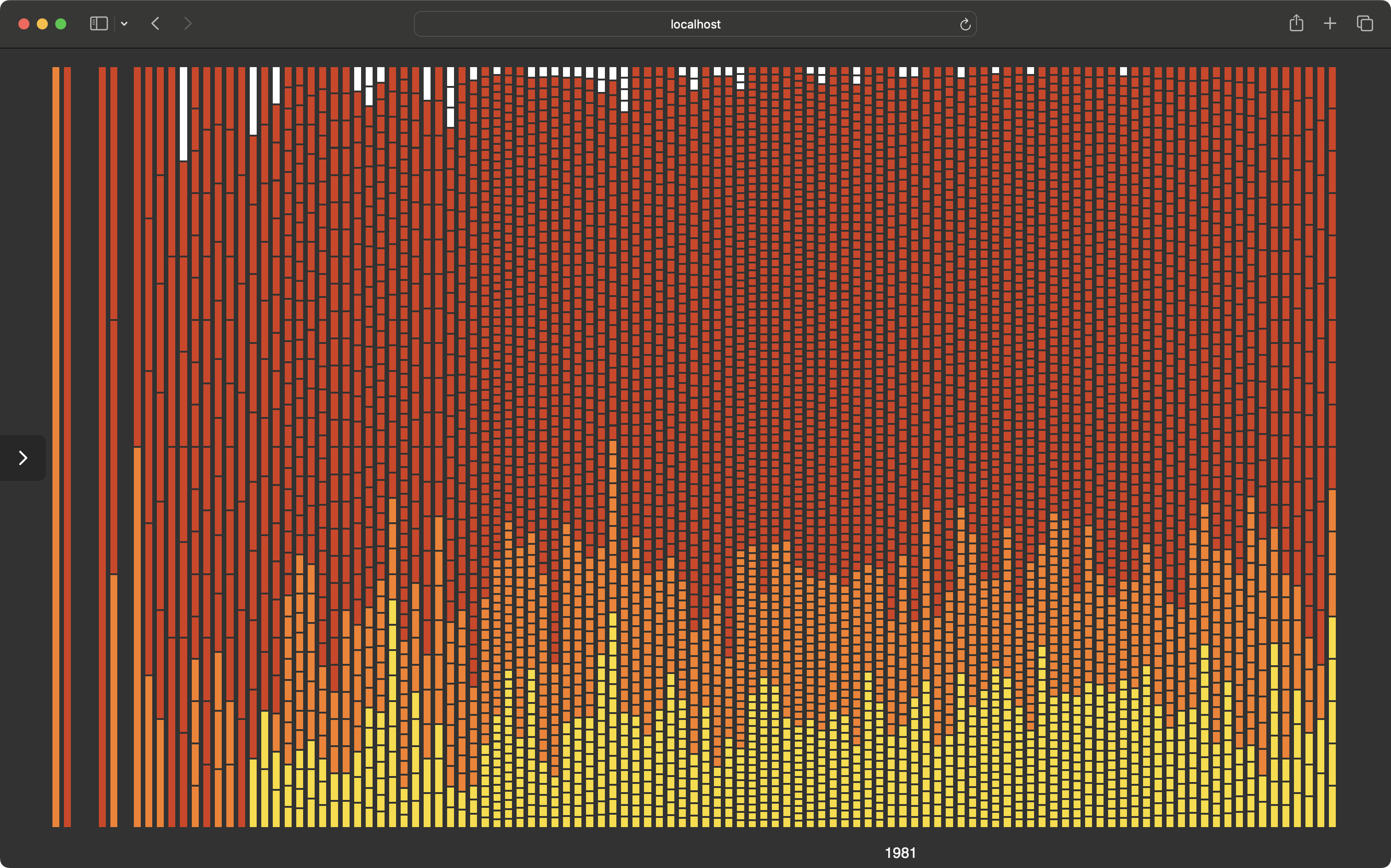The width and height of the screenshot is (1391, 868).
Task: Reload the localhost page
Action: [965, 24]
